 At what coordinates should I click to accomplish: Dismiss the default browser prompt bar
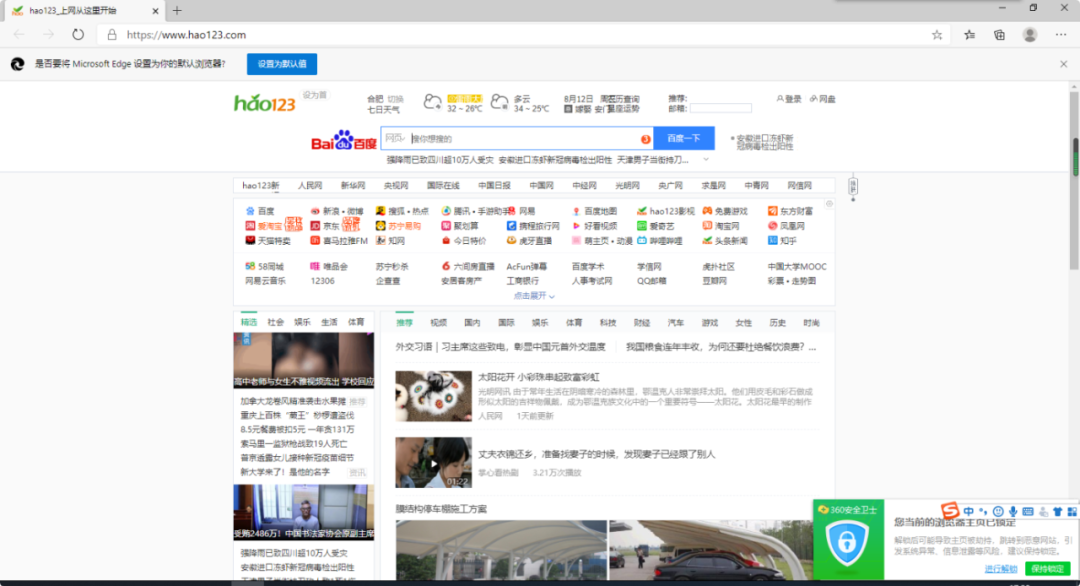tap(1063, 64)
